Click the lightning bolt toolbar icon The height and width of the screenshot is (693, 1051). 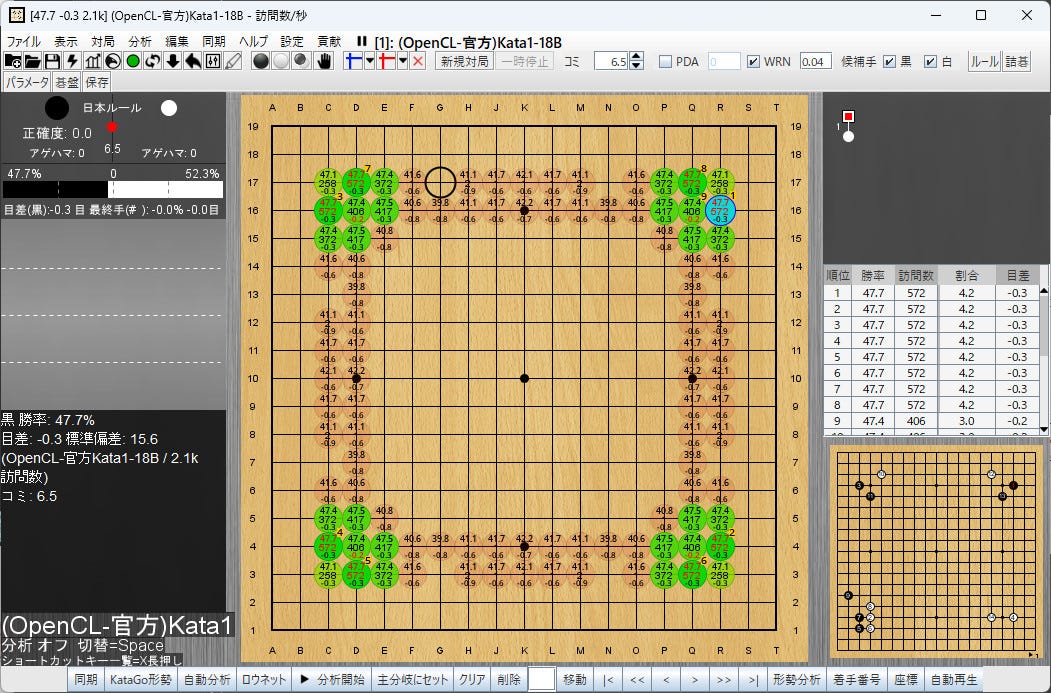72,62
